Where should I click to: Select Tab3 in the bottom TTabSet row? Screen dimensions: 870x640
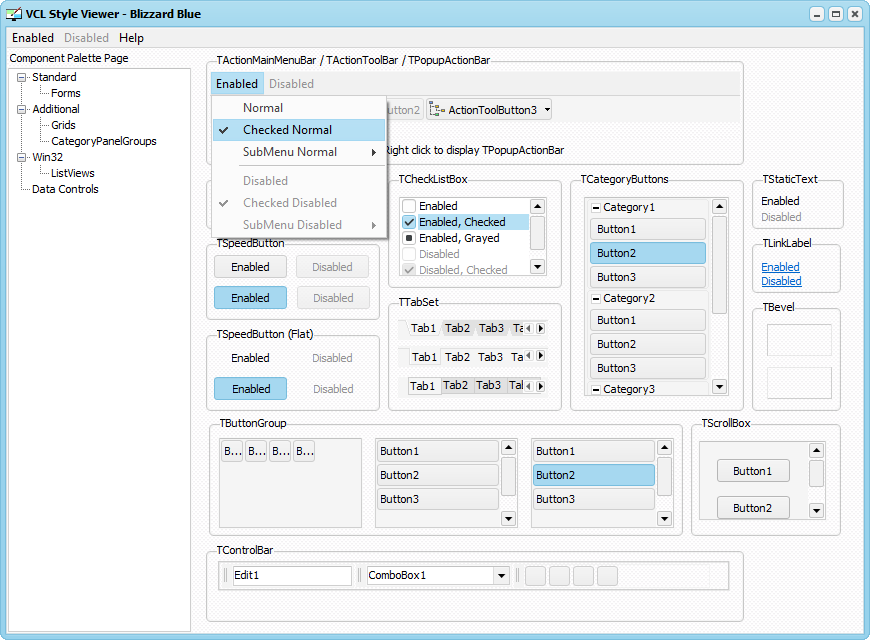(x=488, y=385)
